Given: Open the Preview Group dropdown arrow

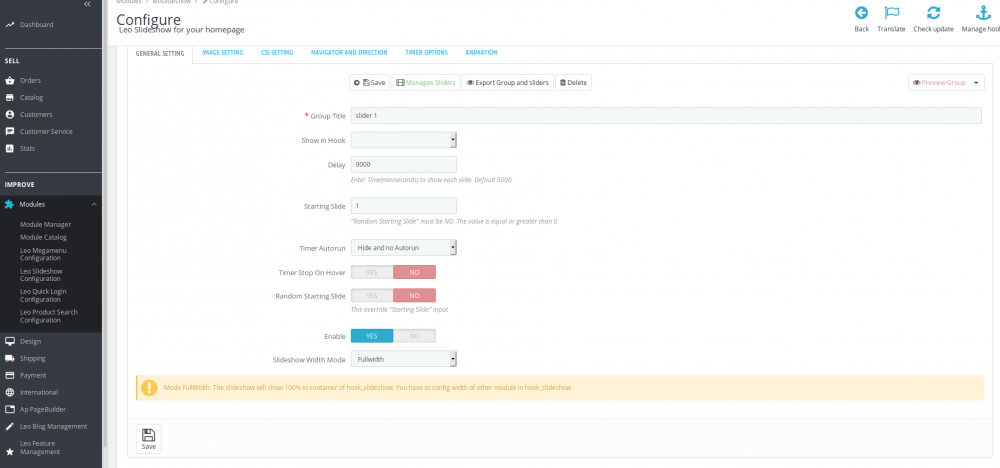Looking at the screenshot, I should click(976, 83).
